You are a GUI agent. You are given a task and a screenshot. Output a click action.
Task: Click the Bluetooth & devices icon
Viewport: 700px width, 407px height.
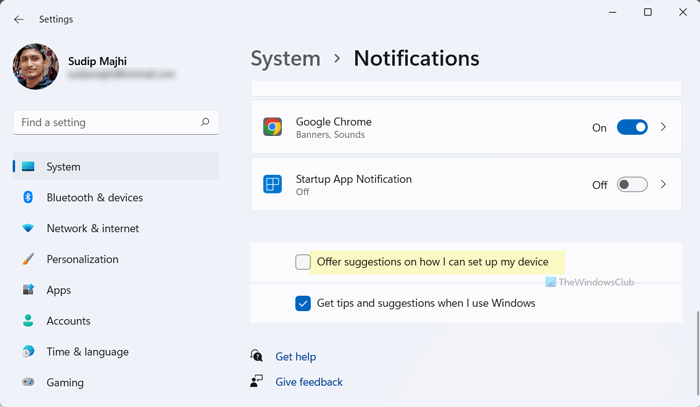pos(28,198)
